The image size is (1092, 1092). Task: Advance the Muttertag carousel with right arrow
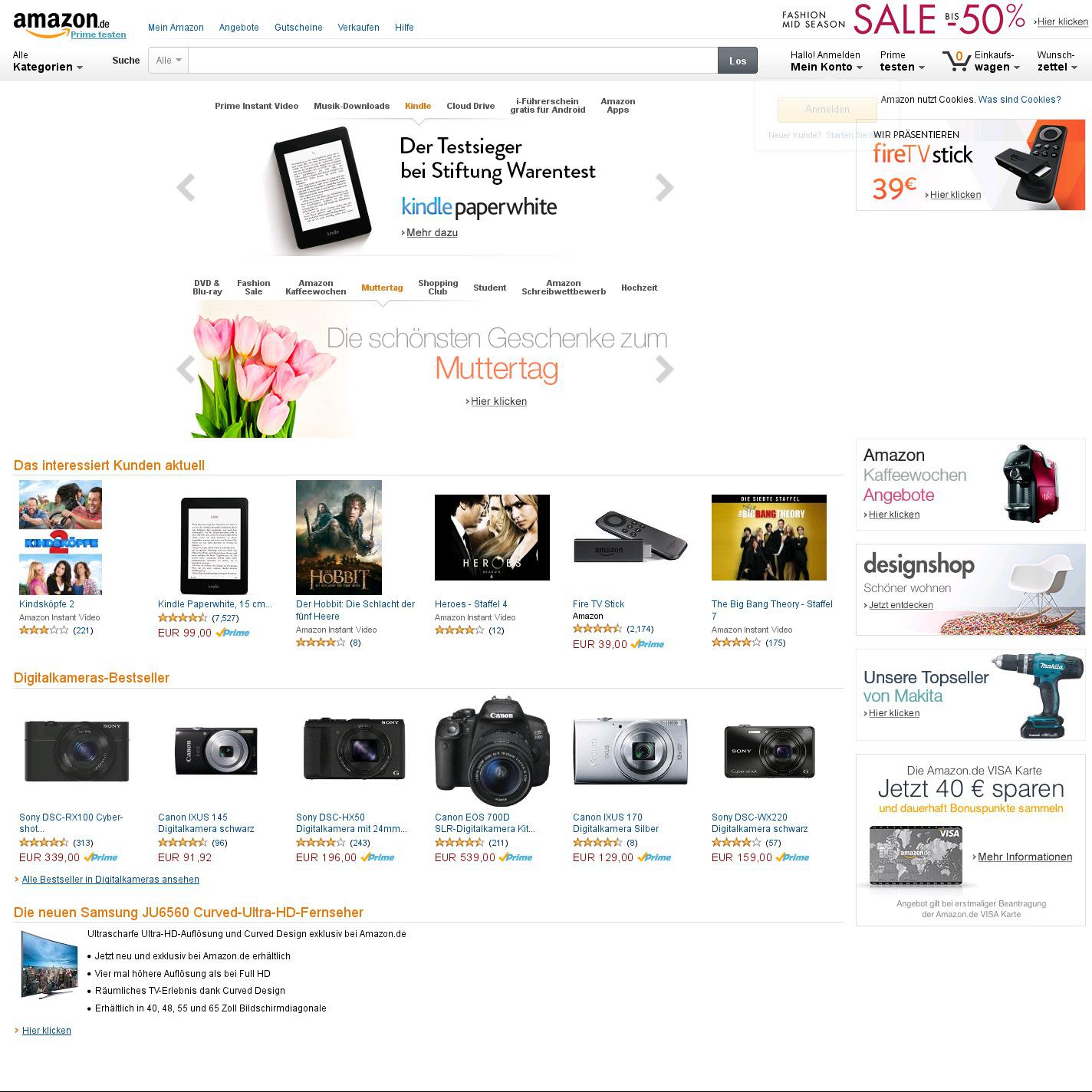click(664, 369)
